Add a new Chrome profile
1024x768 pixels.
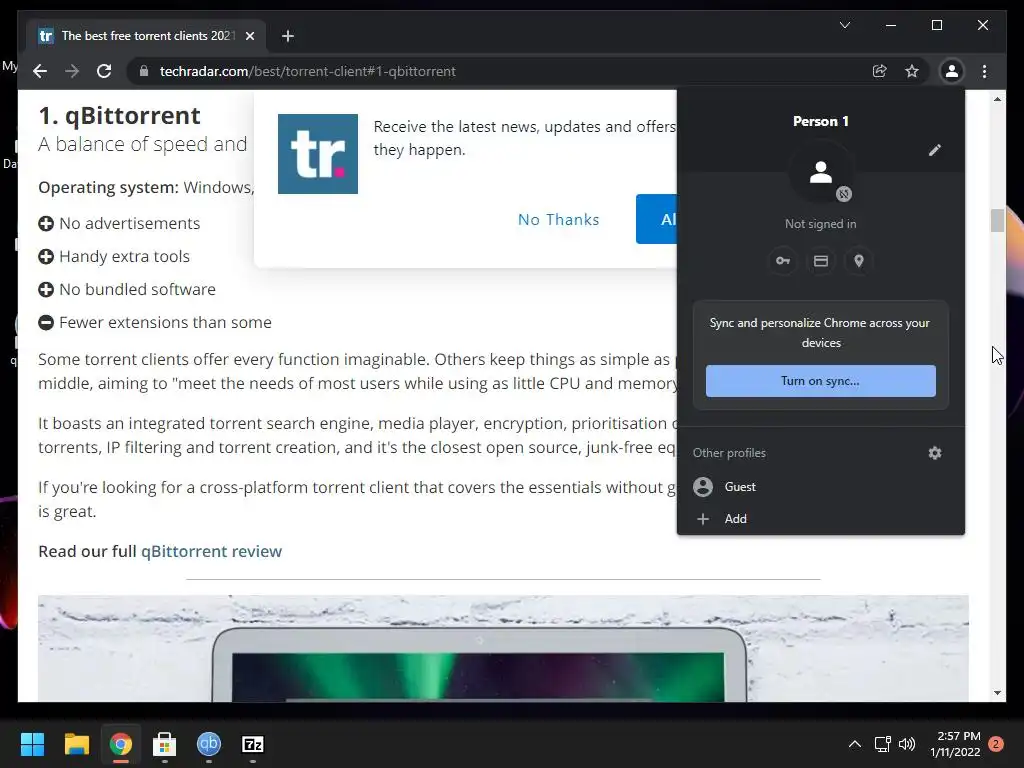(x=820, y=519)
